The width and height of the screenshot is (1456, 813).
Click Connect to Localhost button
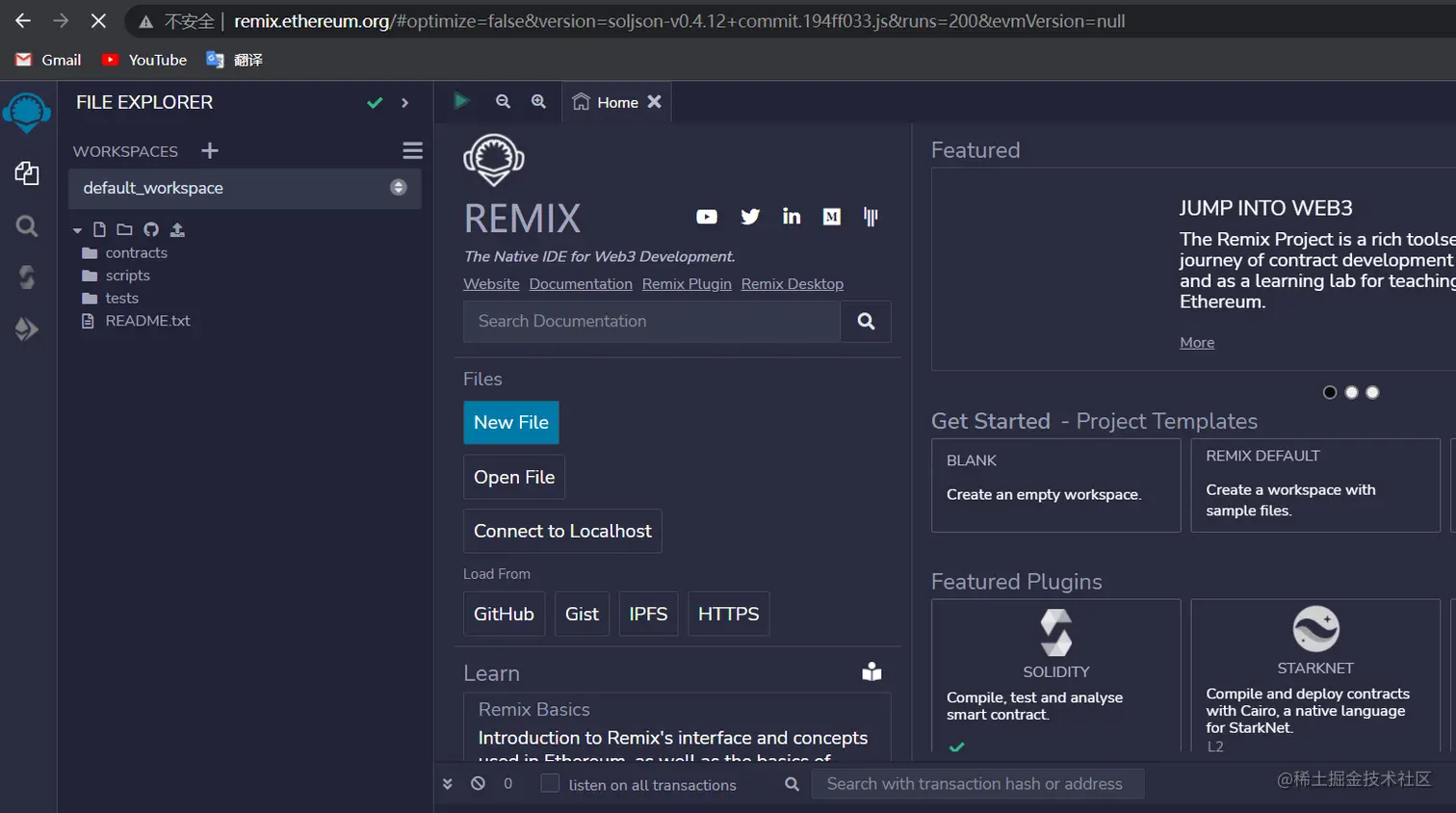(562, 531)
